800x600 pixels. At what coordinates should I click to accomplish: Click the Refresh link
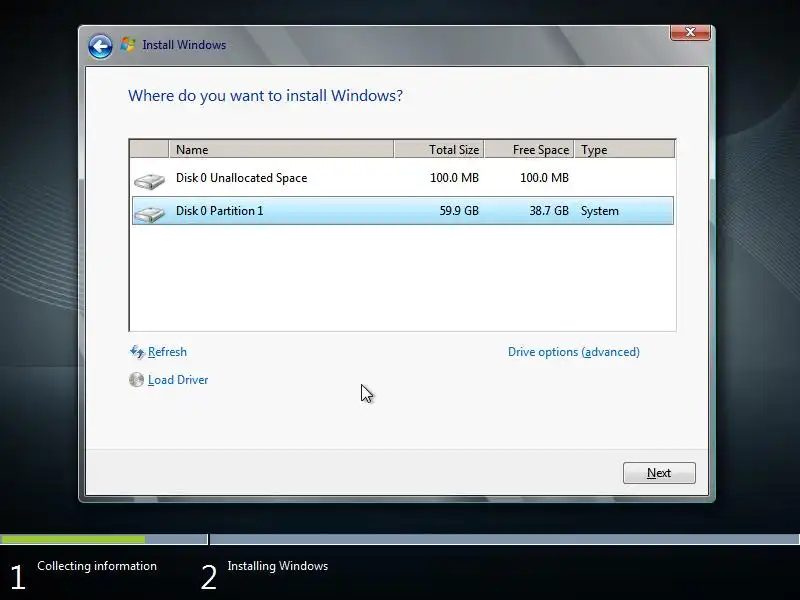[167, 352]
